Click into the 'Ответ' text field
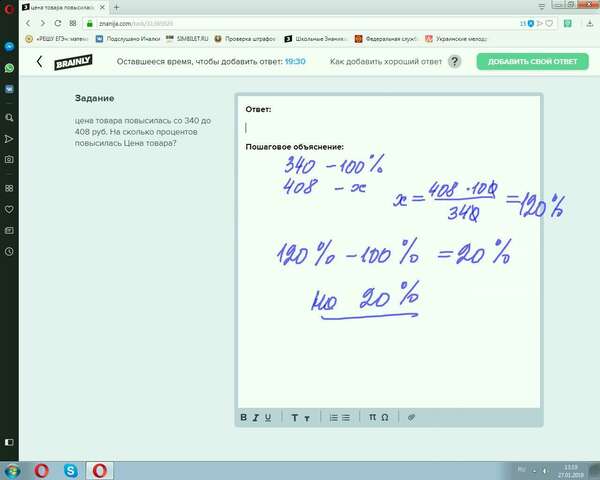 coord(389,127)
